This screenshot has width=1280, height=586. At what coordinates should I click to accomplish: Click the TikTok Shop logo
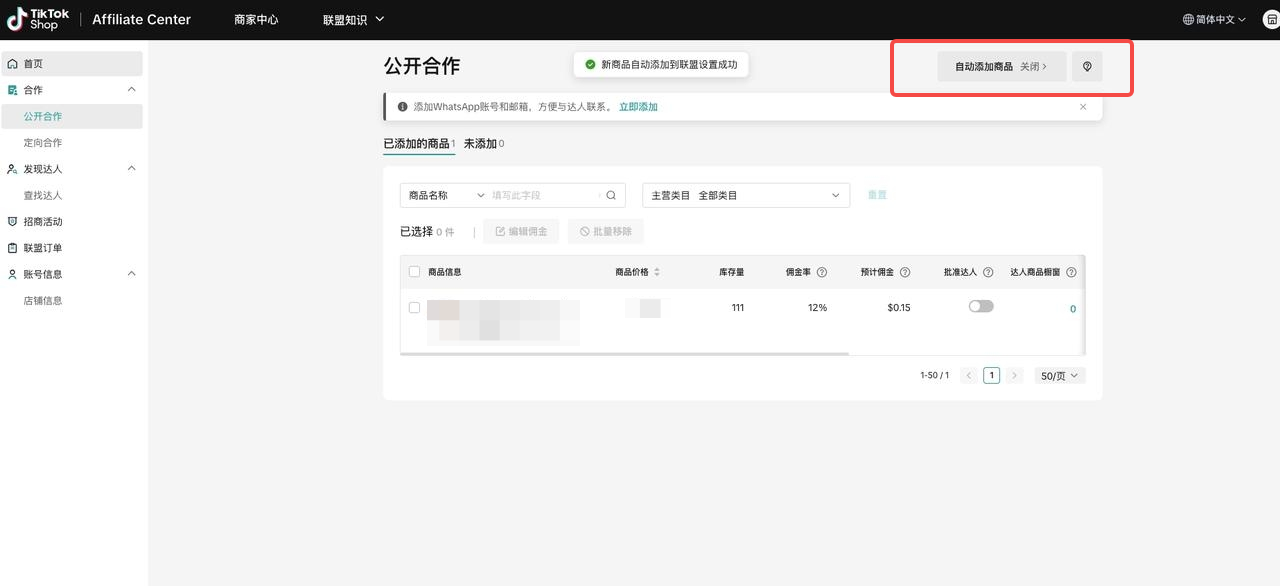[x=39, y=19]
